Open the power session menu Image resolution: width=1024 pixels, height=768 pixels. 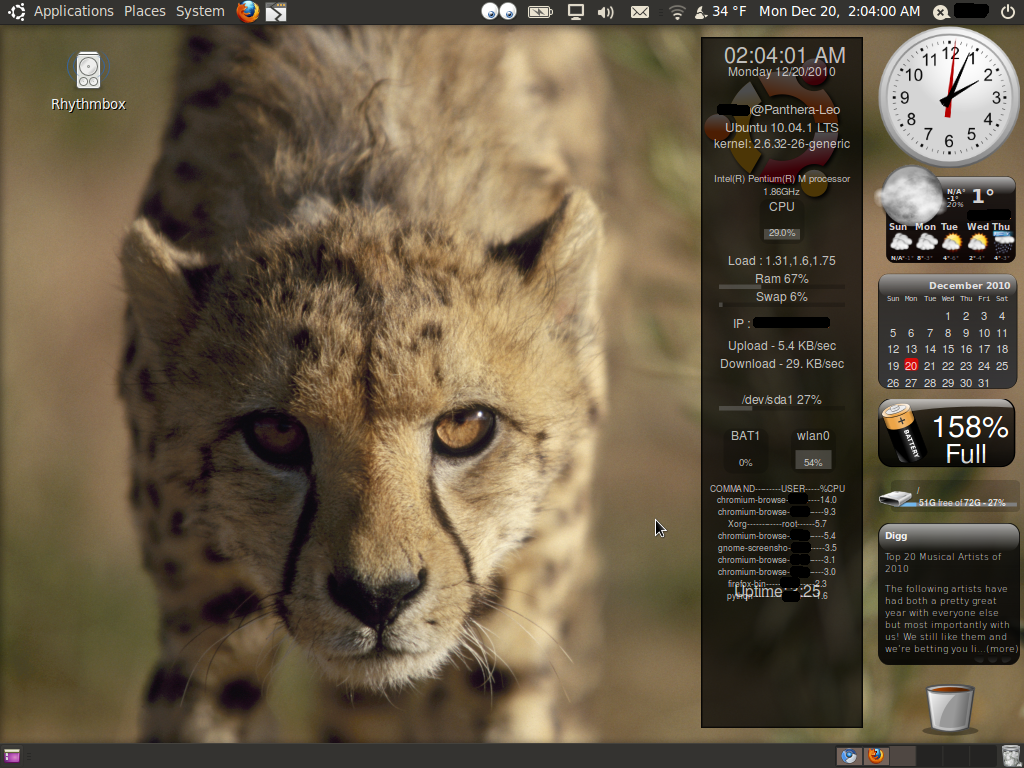coord(1007,12)
